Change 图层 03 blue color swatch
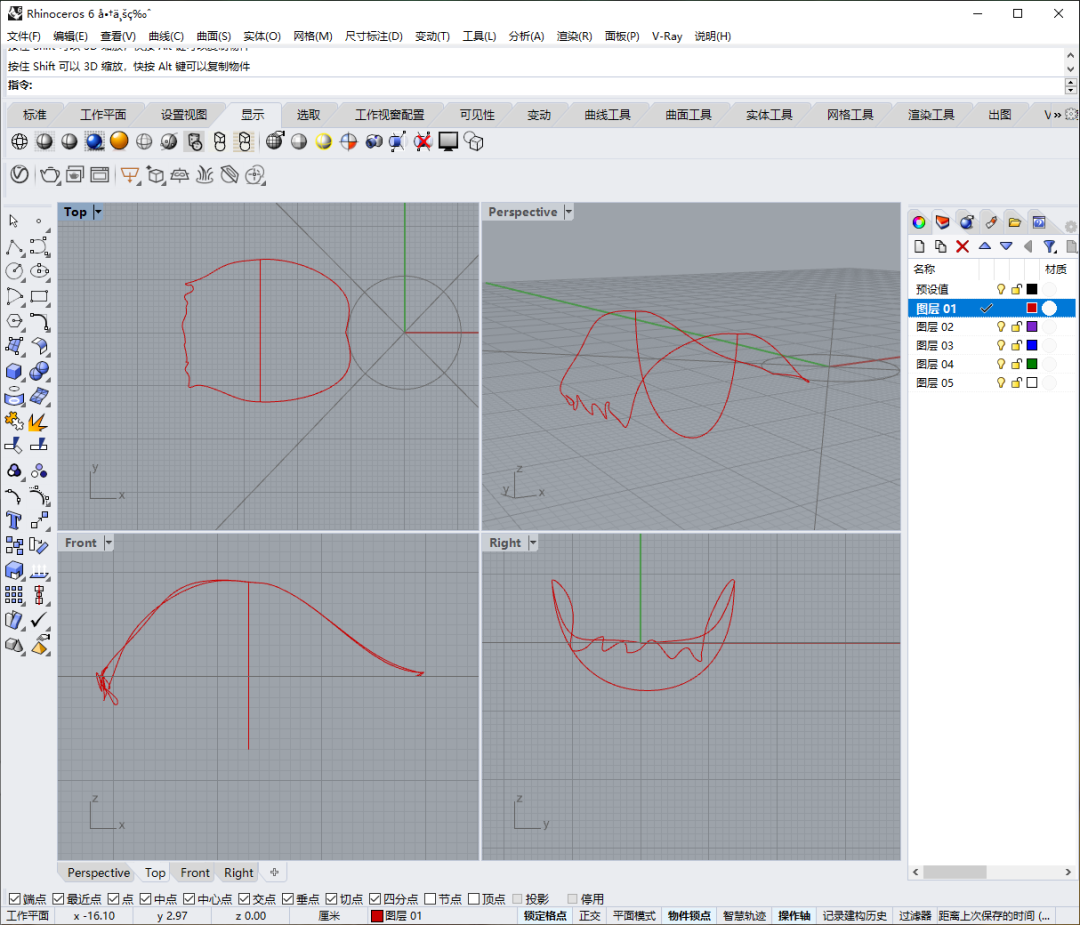The width and height of the screenshot is (1080, 925). 1032,345
